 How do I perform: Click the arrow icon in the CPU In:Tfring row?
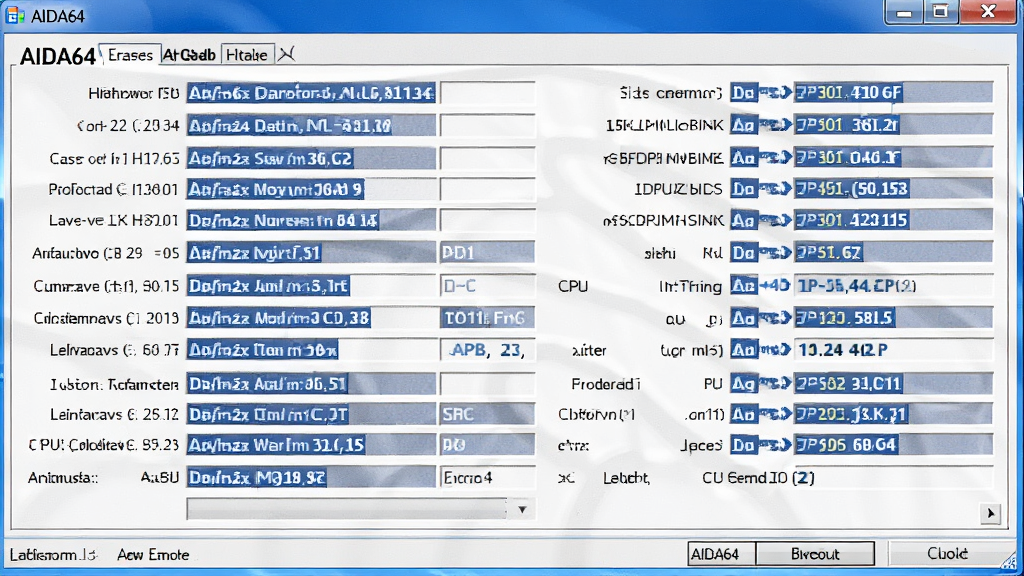click(775, 285)
